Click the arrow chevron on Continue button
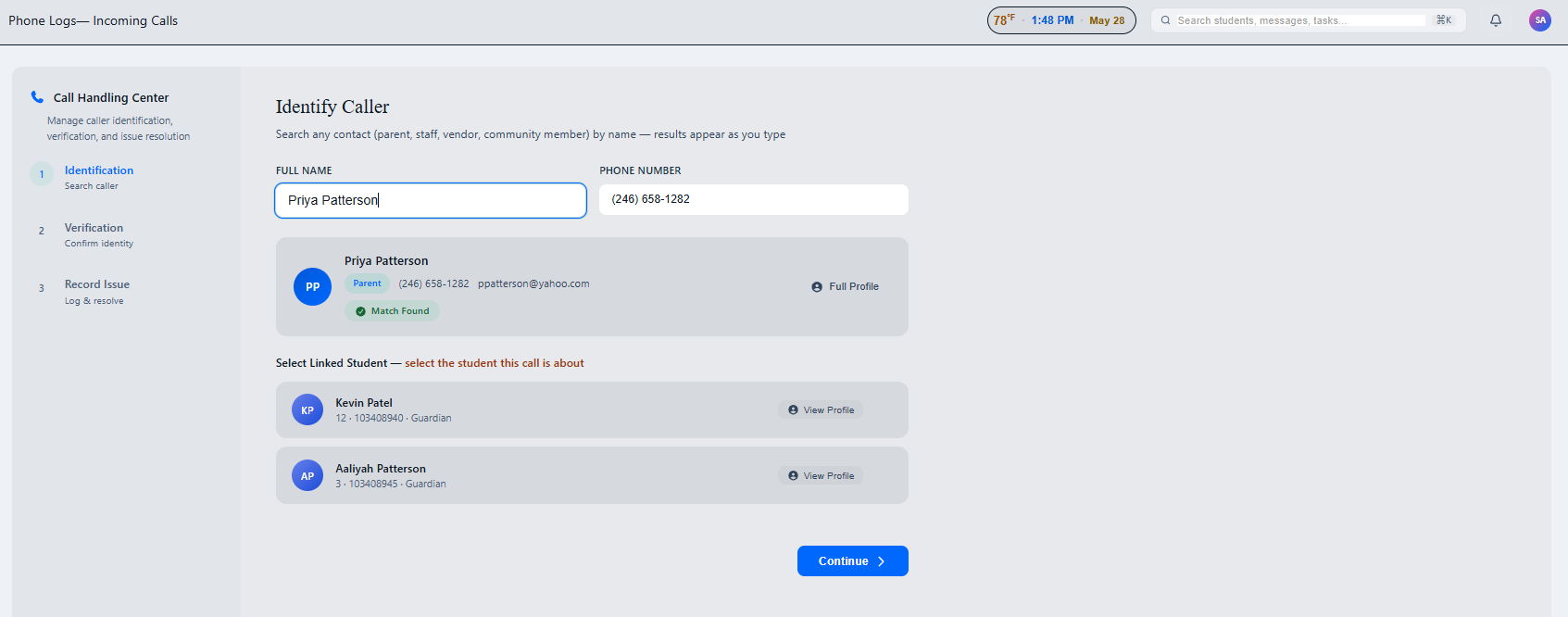The image size is (1568, 617). coord(881,561)
